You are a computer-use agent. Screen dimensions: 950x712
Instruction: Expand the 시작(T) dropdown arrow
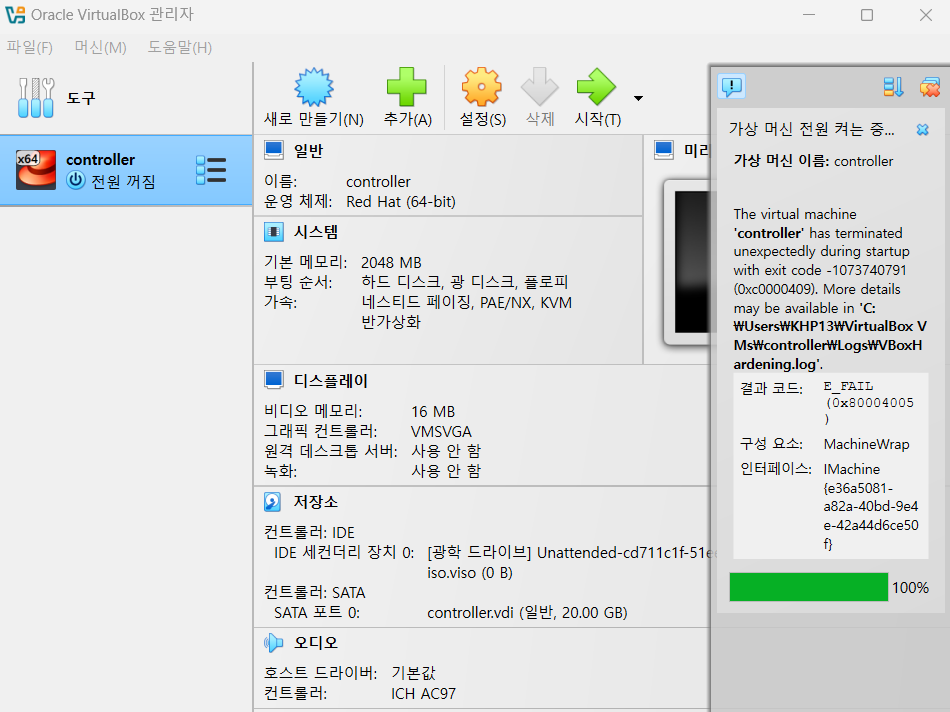[638, 98]
